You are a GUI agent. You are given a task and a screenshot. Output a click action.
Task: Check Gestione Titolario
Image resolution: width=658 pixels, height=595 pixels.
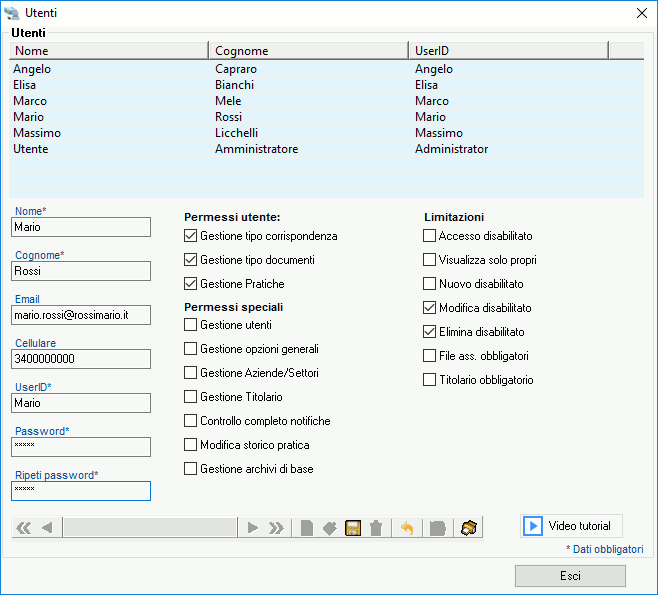[191, 397]
